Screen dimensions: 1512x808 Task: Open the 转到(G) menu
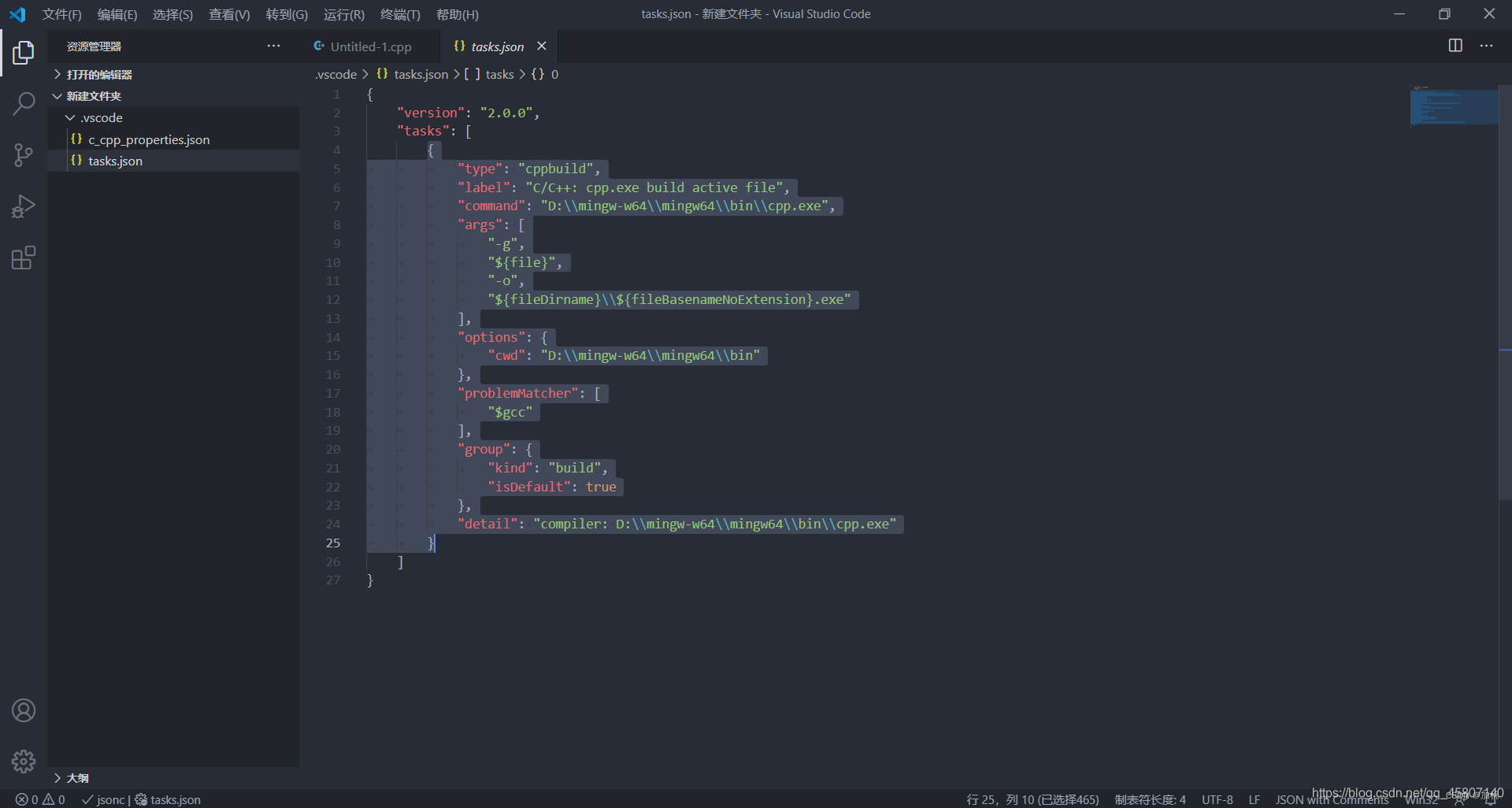(287, 14)
